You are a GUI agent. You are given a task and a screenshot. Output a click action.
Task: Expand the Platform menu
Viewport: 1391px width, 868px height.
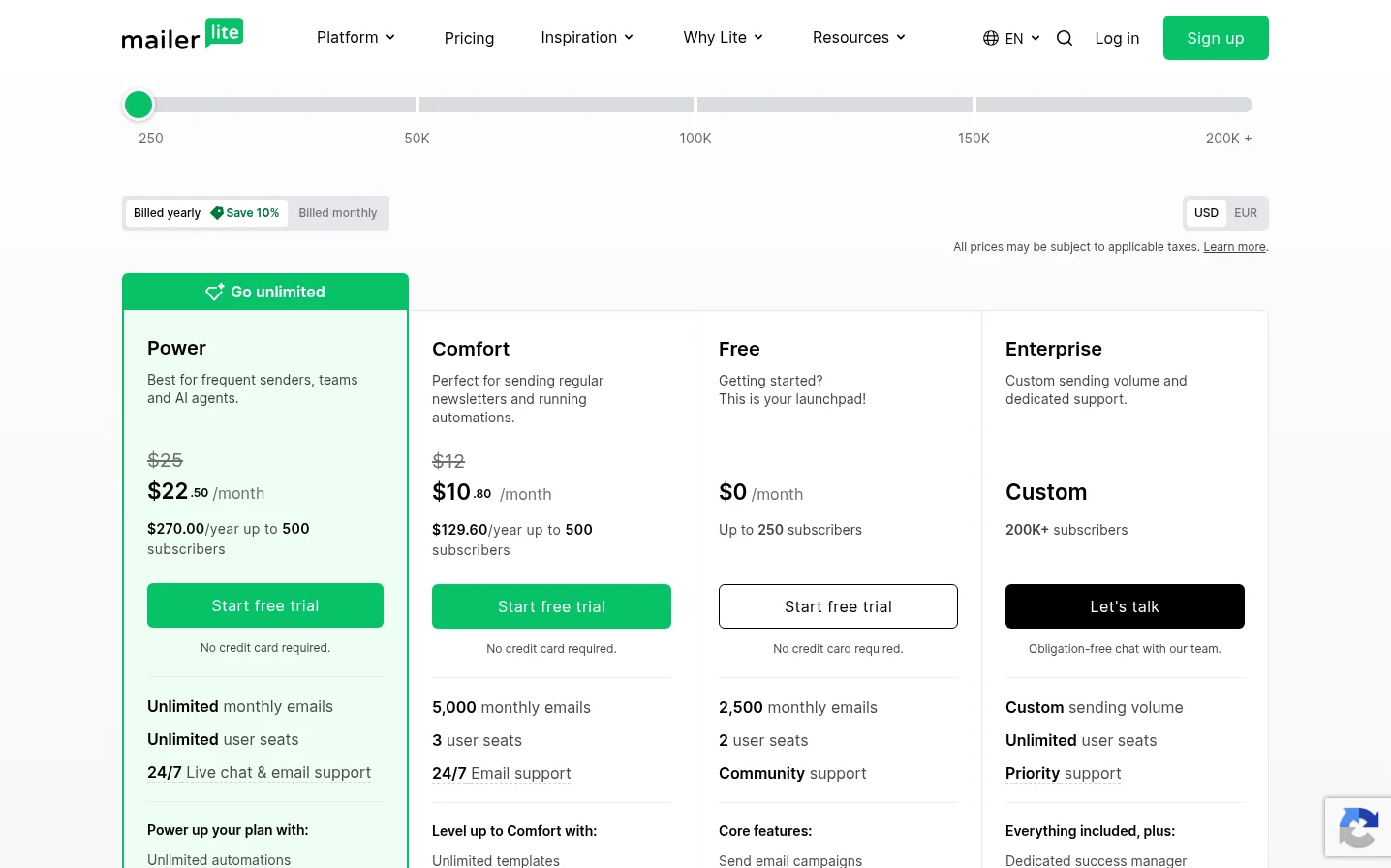point(356,37)
